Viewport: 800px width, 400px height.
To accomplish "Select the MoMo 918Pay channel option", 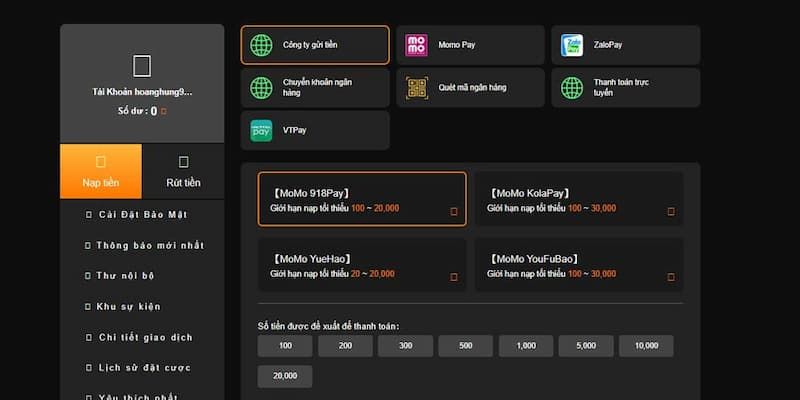I will pyautogui.click(x=362, y=200).
